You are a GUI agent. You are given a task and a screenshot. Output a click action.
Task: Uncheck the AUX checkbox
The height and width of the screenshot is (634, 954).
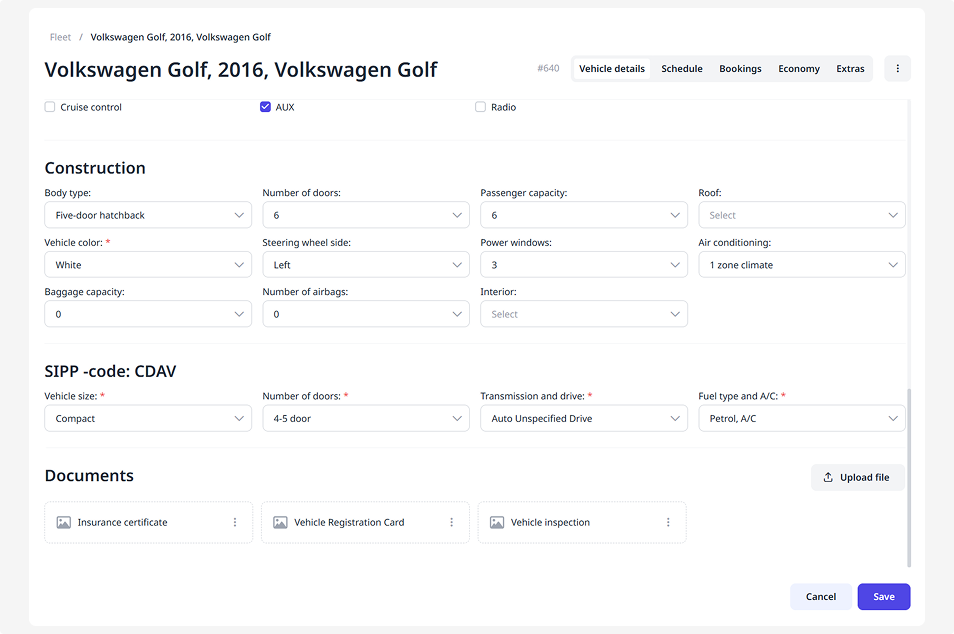265,107
